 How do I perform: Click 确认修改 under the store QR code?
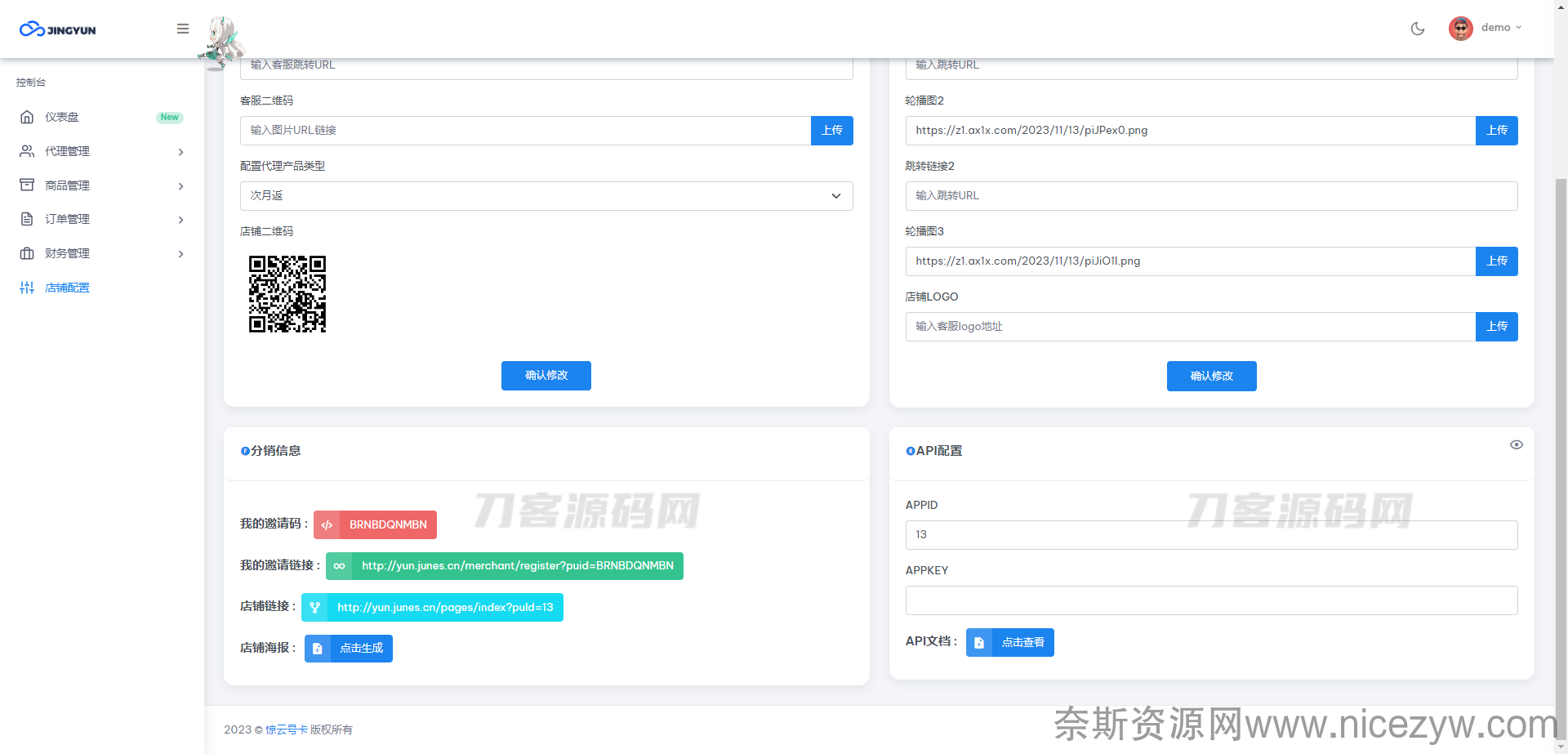(x=546, y=376)
